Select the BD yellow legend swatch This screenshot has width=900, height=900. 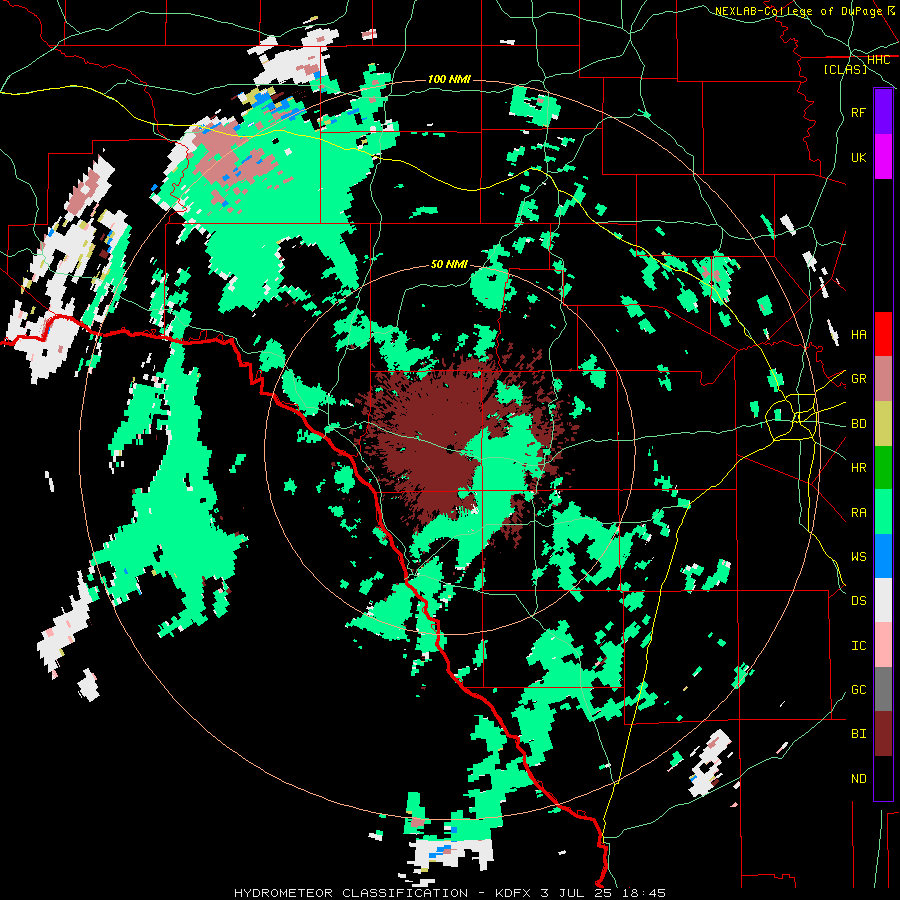(x=883, y=423)
